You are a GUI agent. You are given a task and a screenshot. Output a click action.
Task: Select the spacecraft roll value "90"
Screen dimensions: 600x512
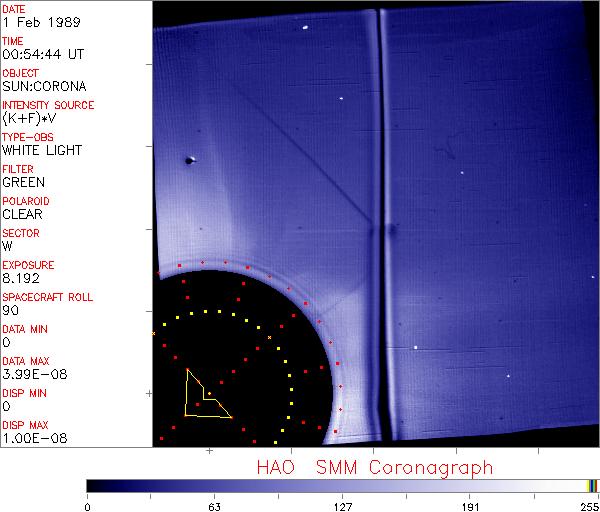pos(10,310)
